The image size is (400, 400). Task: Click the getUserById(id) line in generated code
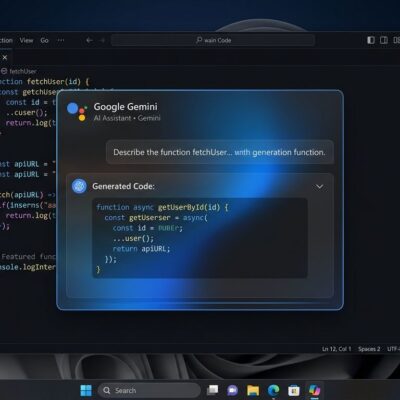coord(162,207)
